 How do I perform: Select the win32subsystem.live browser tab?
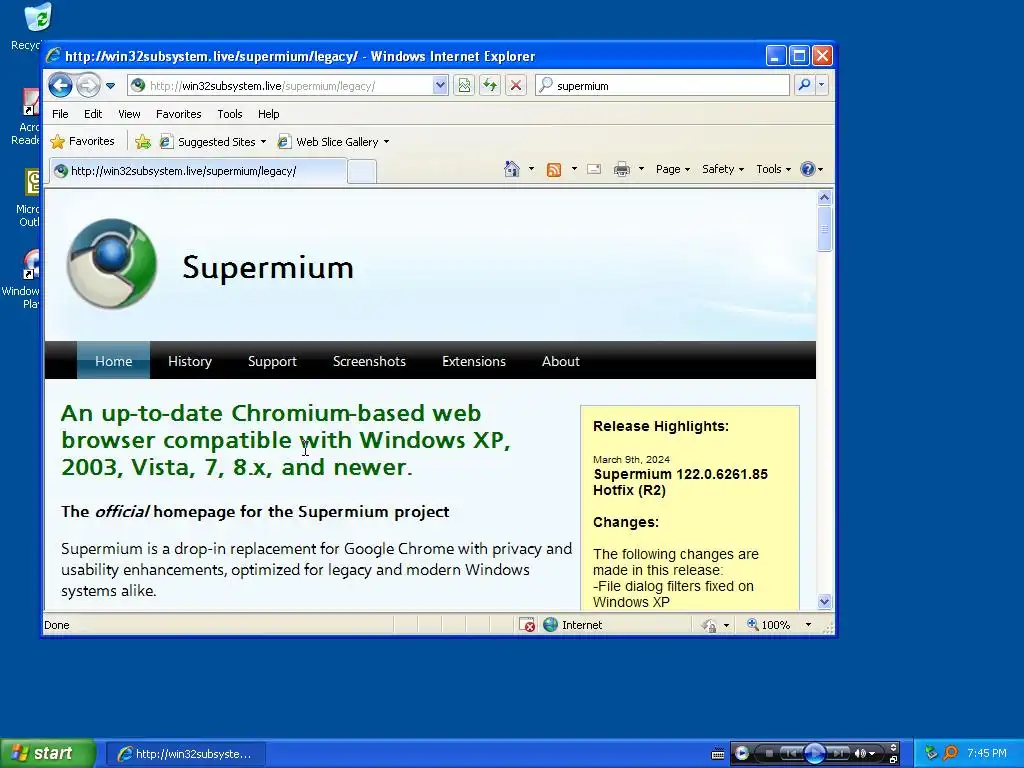click(x=197, y=171)
